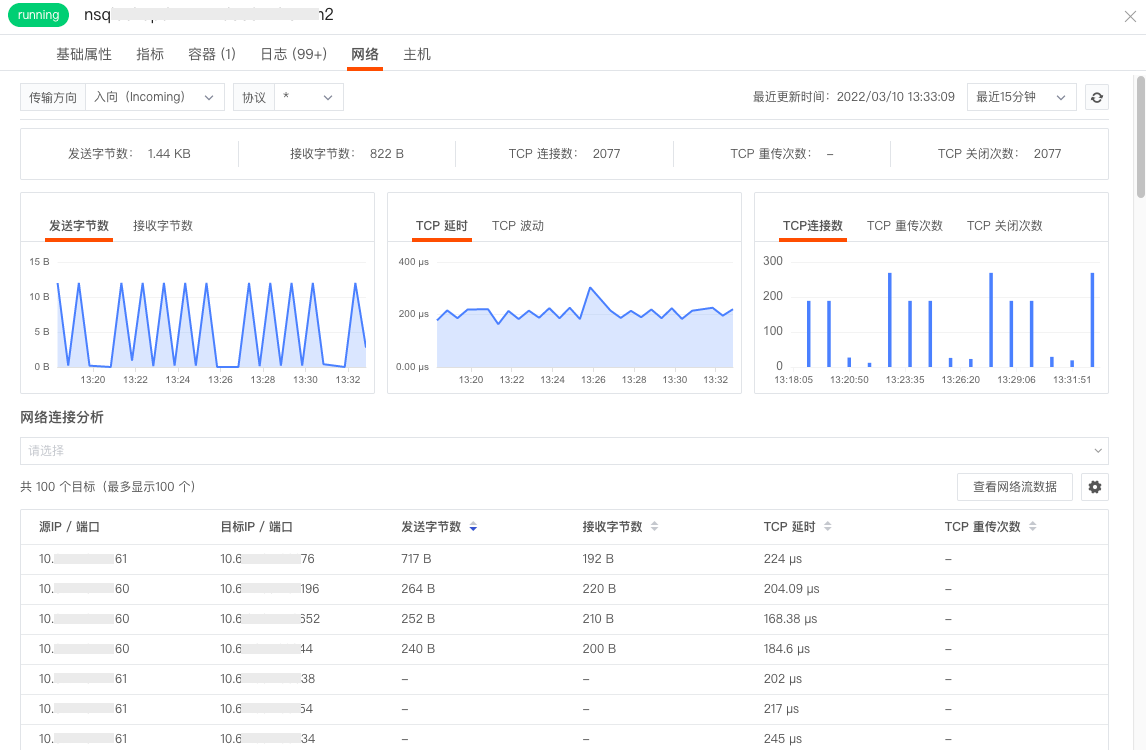Switch to the 日志 (99+) tab

coord(293,54)
